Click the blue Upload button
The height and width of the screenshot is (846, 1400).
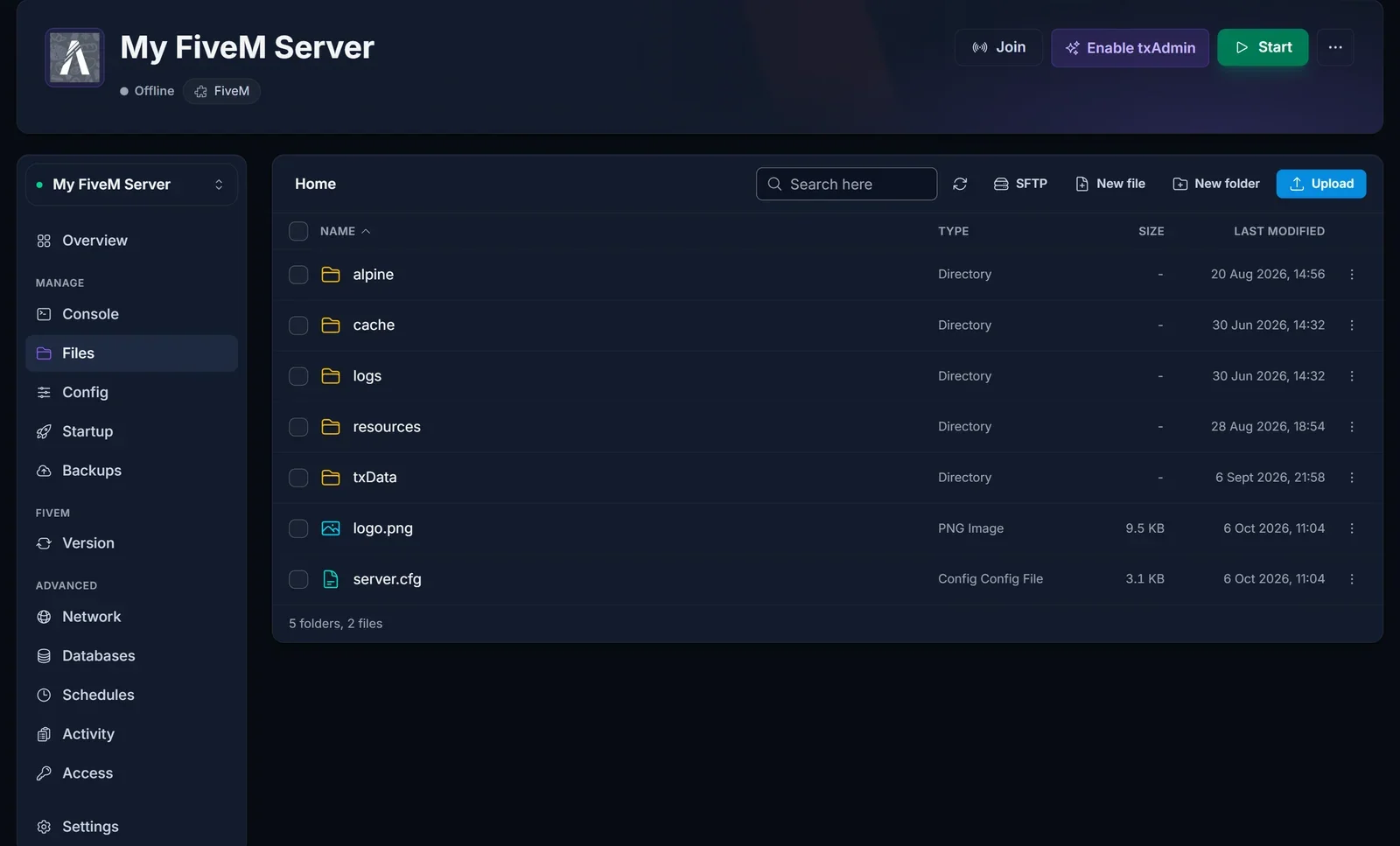click(1321, 184)
